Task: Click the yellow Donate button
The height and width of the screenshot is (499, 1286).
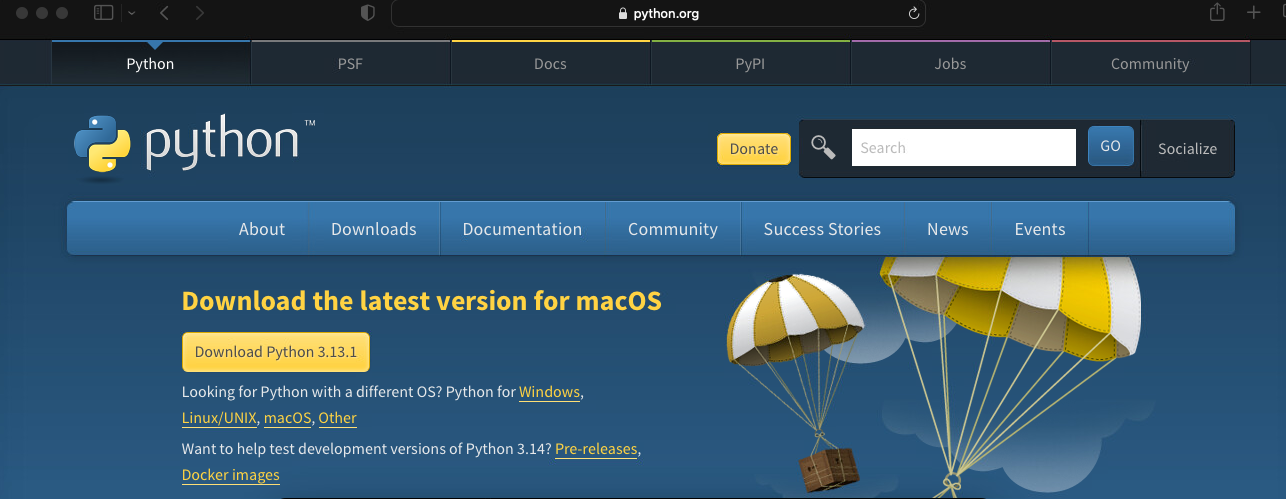Action: coord(753,149)
